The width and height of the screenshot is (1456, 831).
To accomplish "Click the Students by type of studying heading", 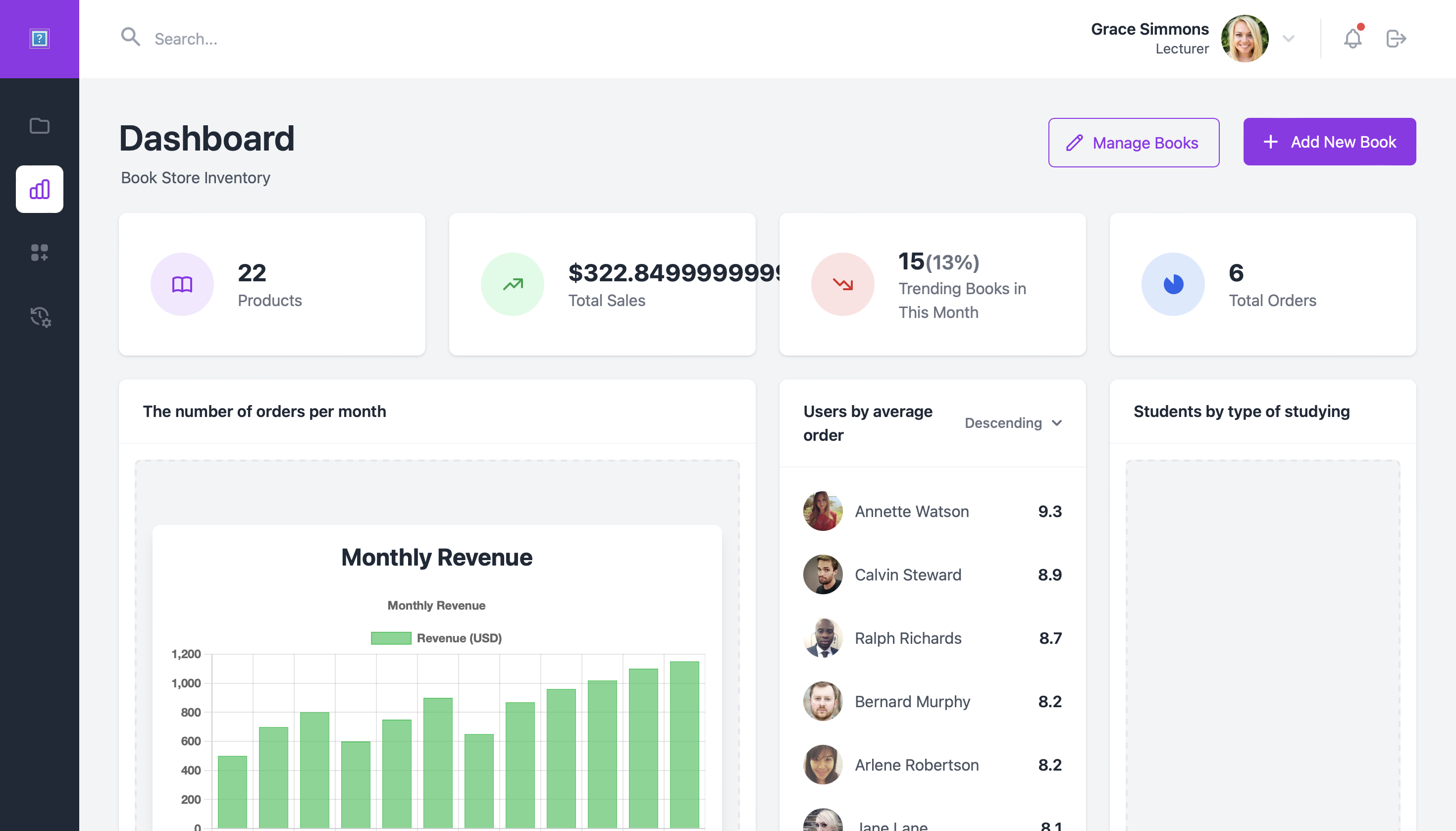I will 1242,412.
